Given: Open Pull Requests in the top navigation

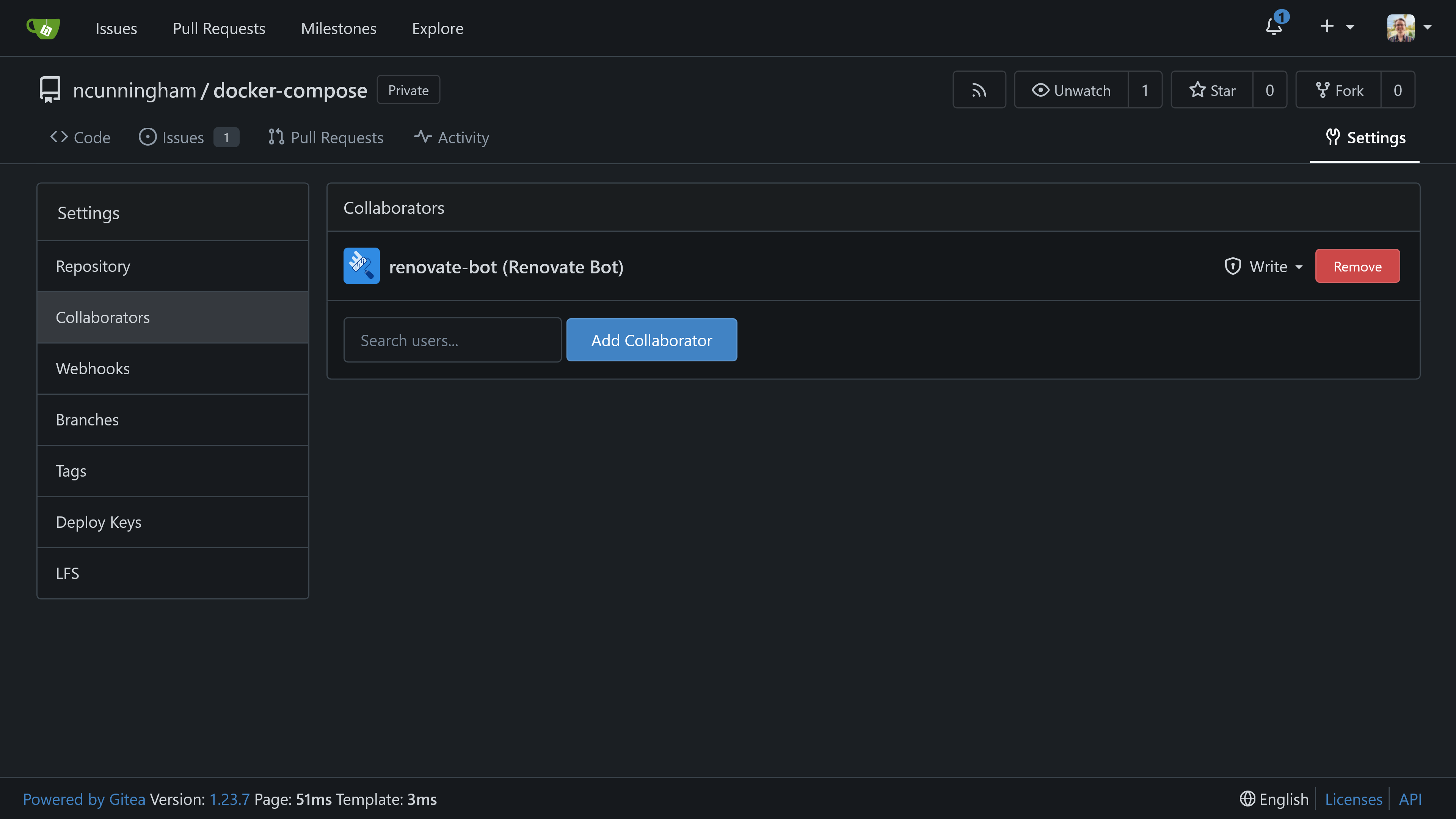Looking at the screenshot, I should [x=219, y=28].
